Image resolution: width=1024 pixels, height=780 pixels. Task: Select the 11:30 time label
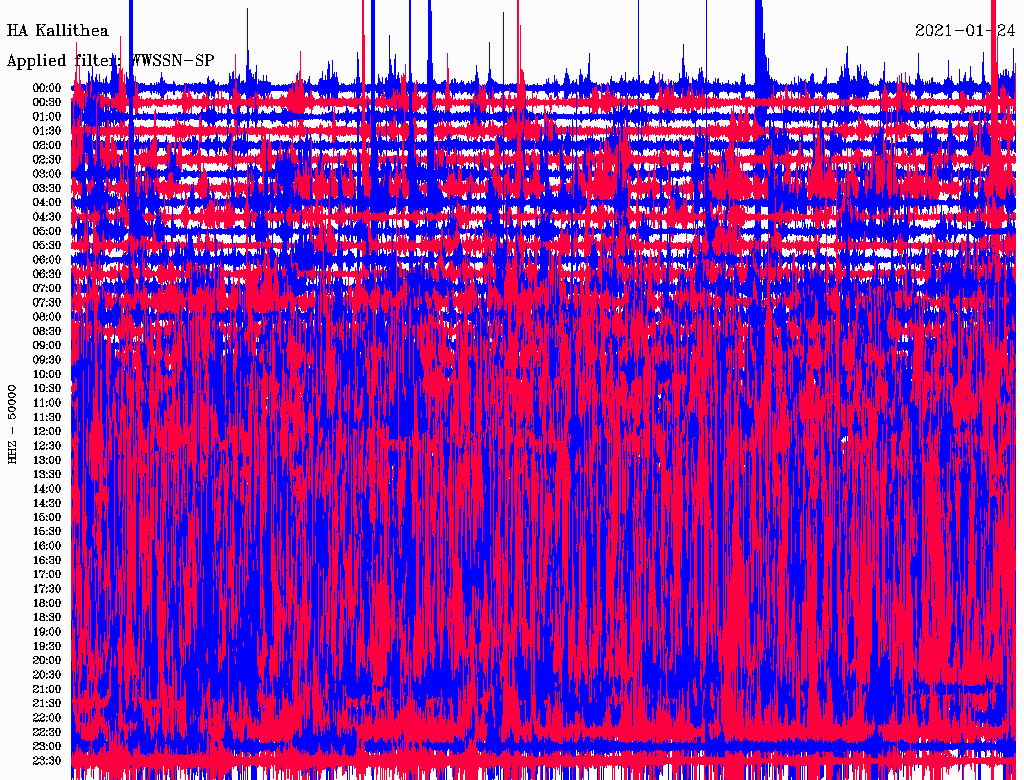click(47, 417)
